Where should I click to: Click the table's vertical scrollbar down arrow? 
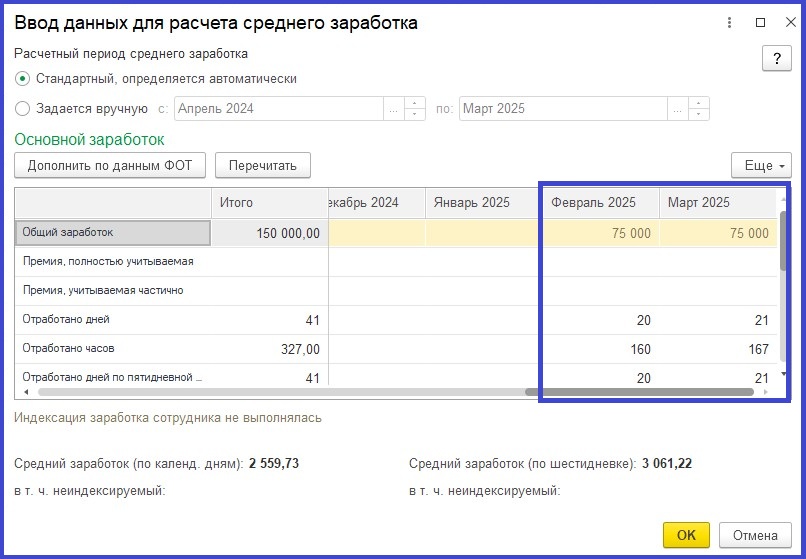coord(784,374)
